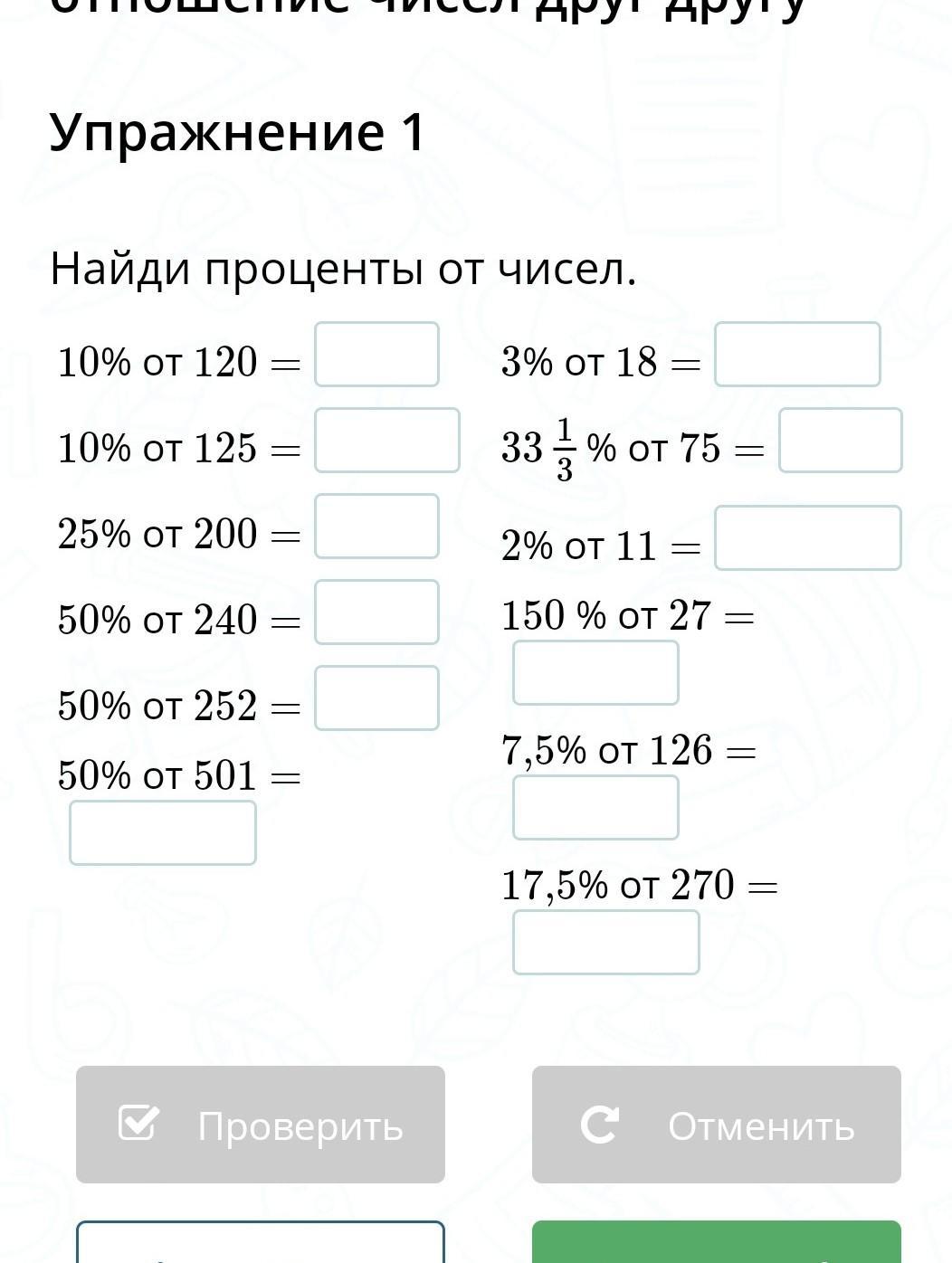Image resolution: width=952 pixels, height=1263 pixels.
Task: Select input box under 50% от 501
Action: pos(163,833)
